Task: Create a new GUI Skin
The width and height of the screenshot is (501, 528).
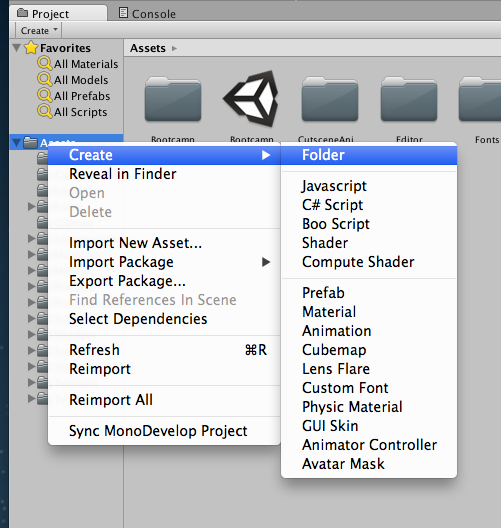Action: (369, 426)
